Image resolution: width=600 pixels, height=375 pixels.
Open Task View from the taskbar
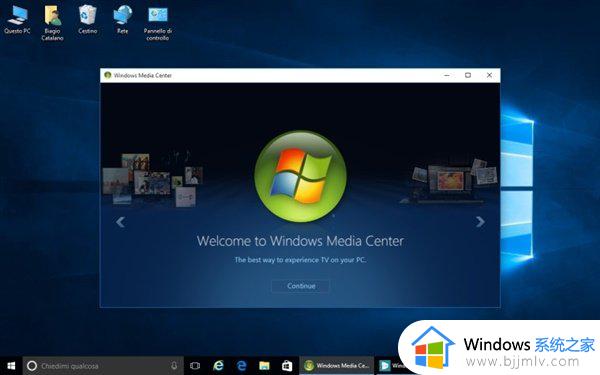pyautogui.click(x=195, y=366)
